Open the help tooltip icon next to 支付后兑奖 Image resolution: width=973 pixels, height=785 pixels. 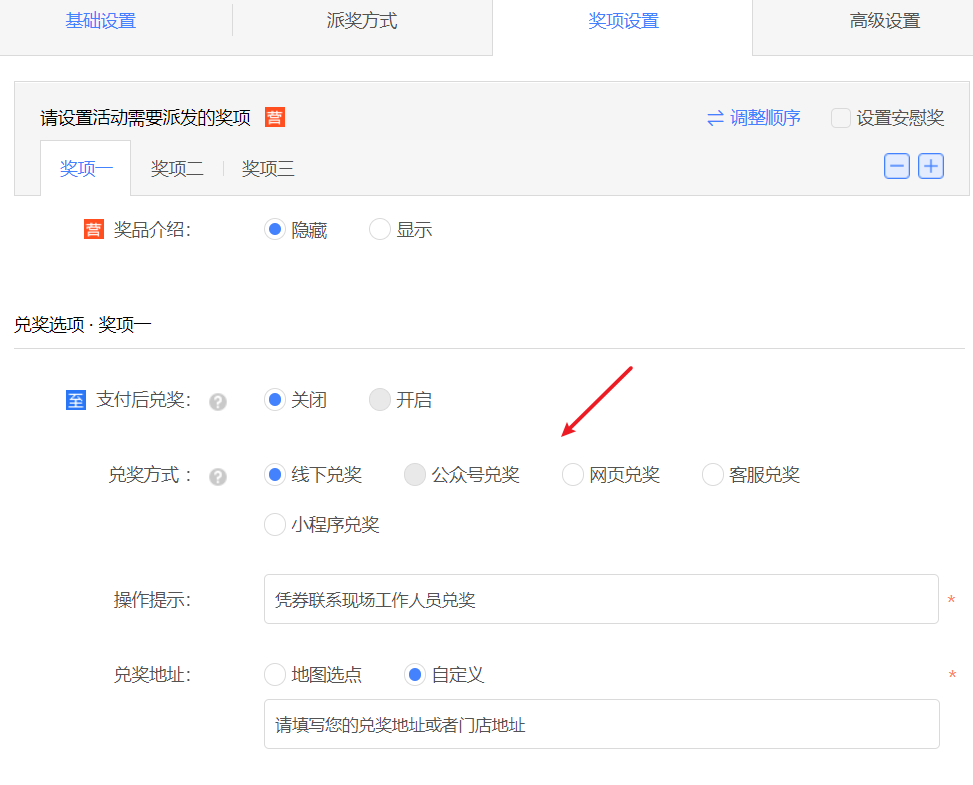(x=218, y=401)
